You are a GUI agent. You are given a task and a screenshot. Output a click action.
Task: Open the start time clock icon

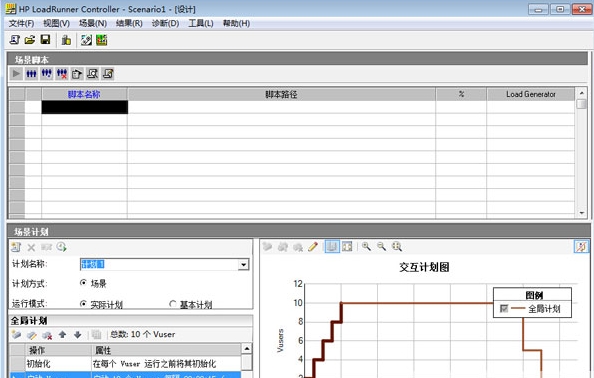(61, 247)
